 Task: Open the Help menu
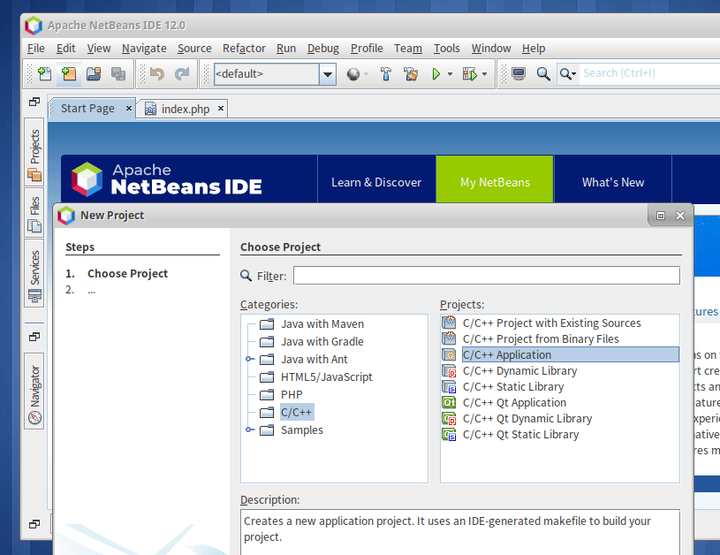[x=534, y=48]
